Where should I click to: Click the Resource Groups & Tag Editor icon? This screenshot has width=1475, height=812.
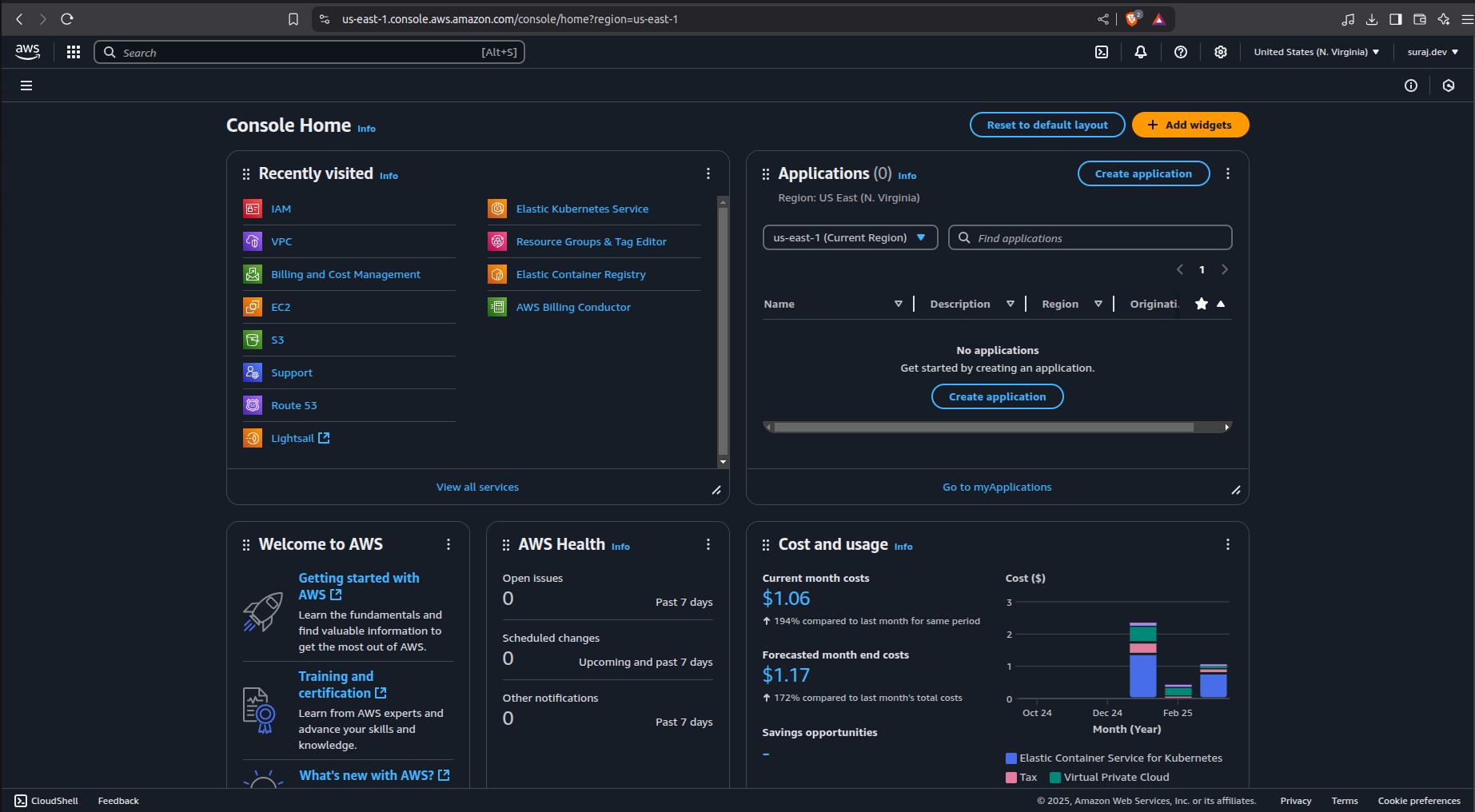(497, 241)
